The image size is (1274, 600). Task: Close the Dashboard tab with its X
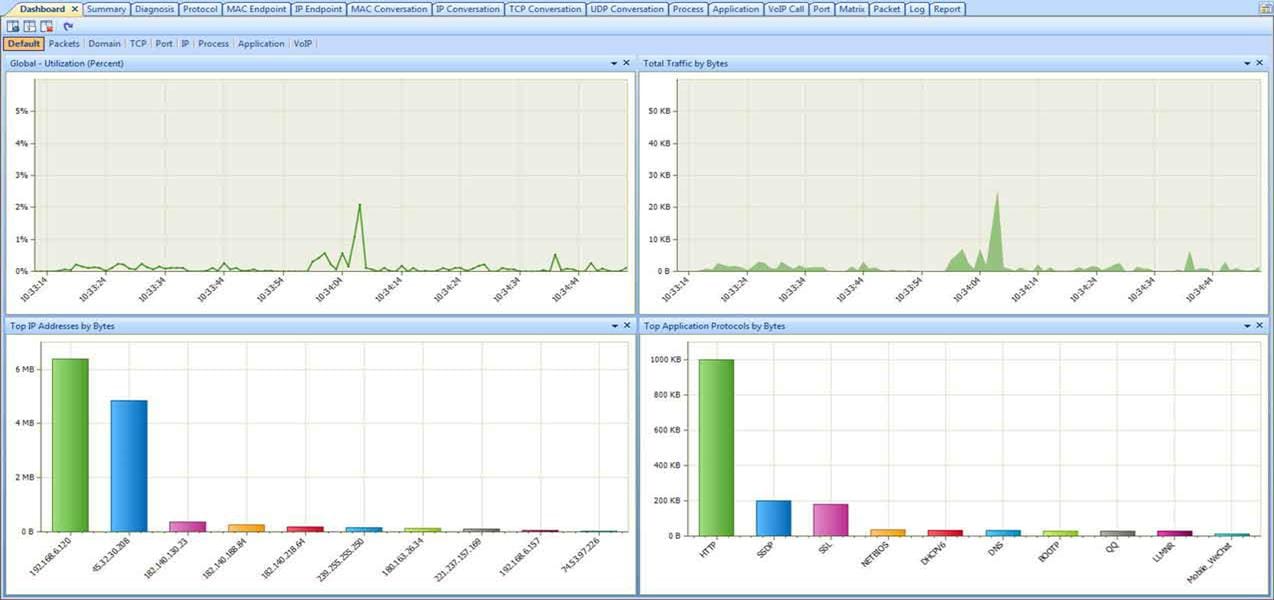tap(74, 9)
